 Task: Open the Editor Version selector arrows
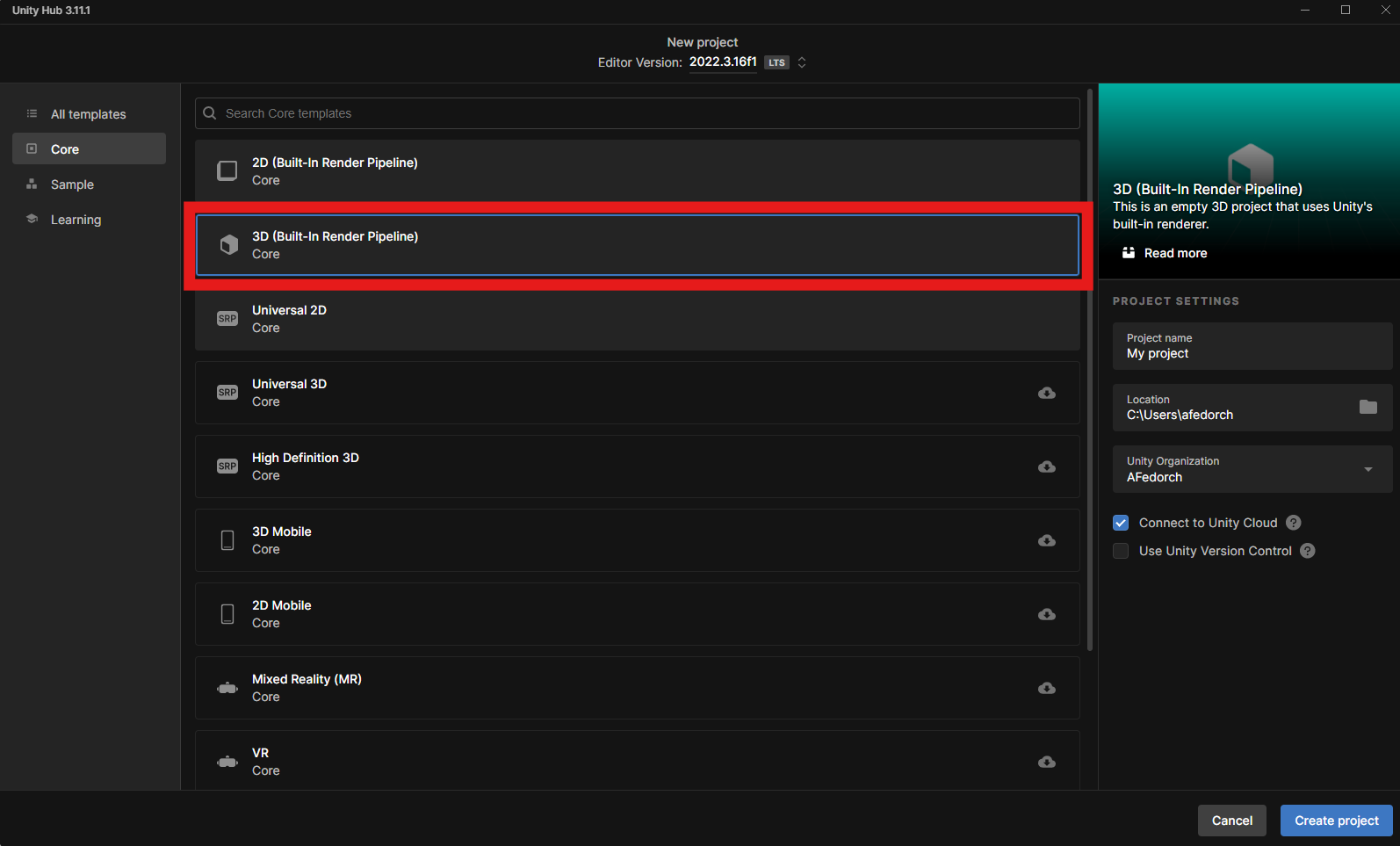click(802, 62)
